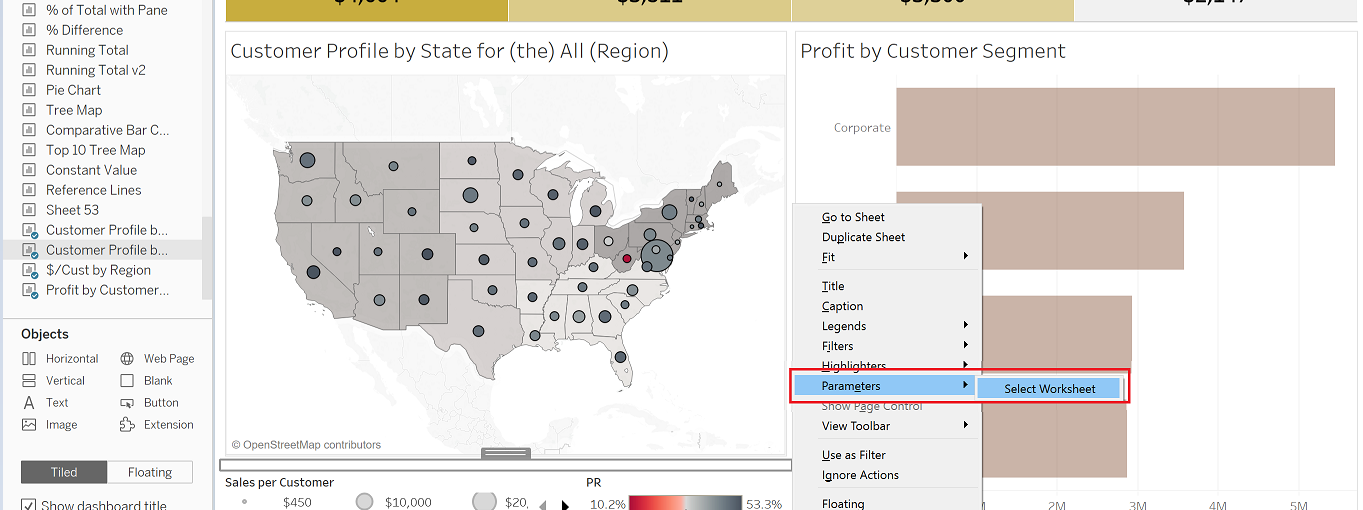Screen dimensions: 1363x510
Task: Select the Extension object icon
Action: [127, 425]
